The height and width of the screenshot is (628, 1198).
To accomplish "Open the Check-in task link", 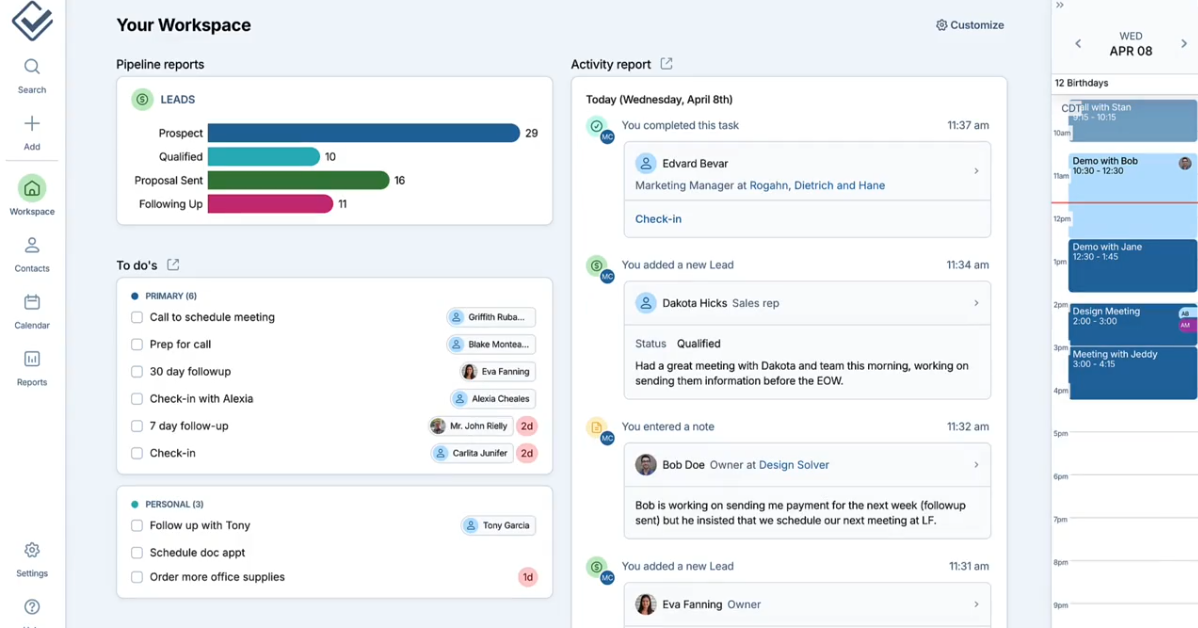I will [x=658, y=219].
